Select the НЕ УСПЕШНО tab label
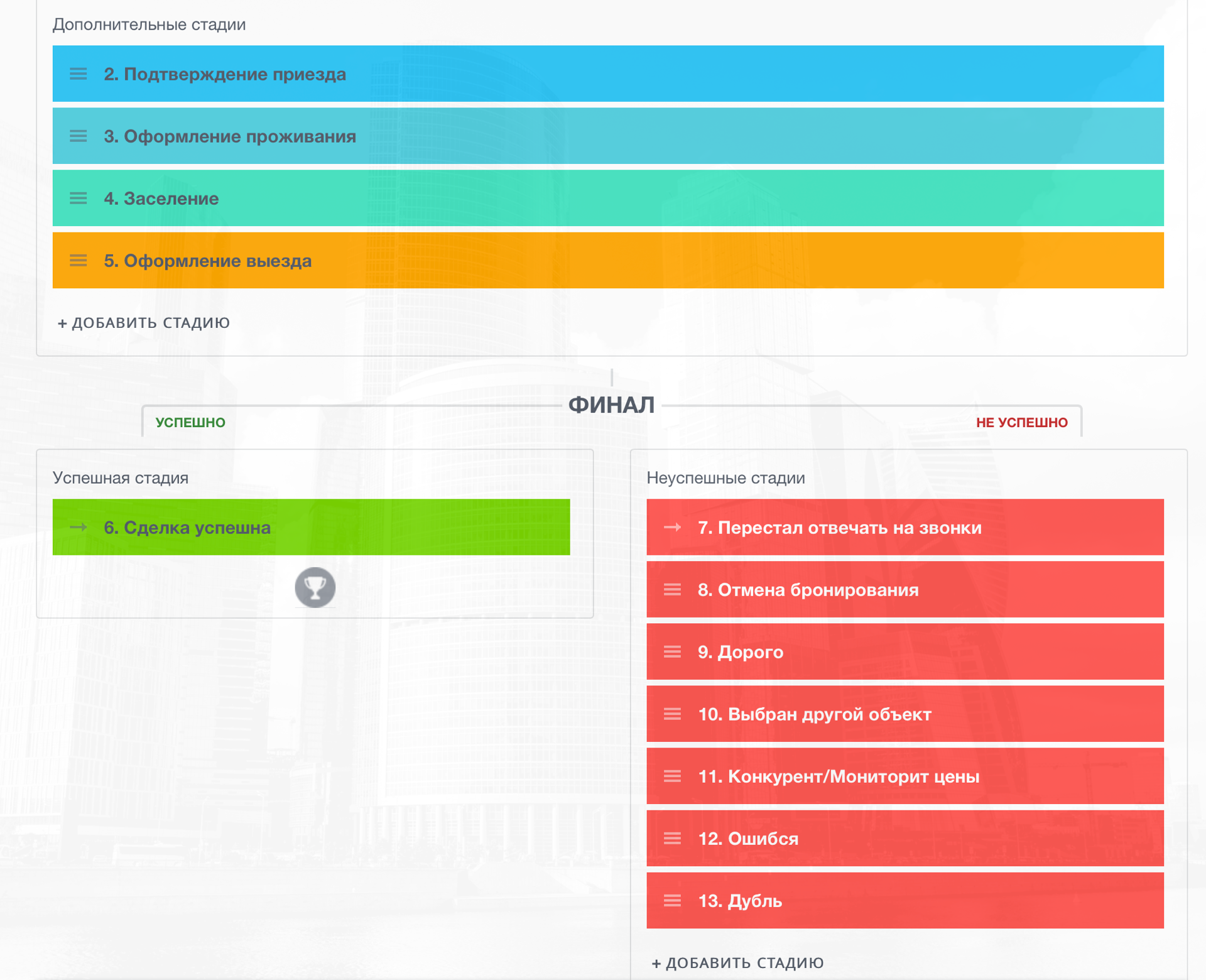This screenshot has width=1206, height=980. coord(1021,423)
